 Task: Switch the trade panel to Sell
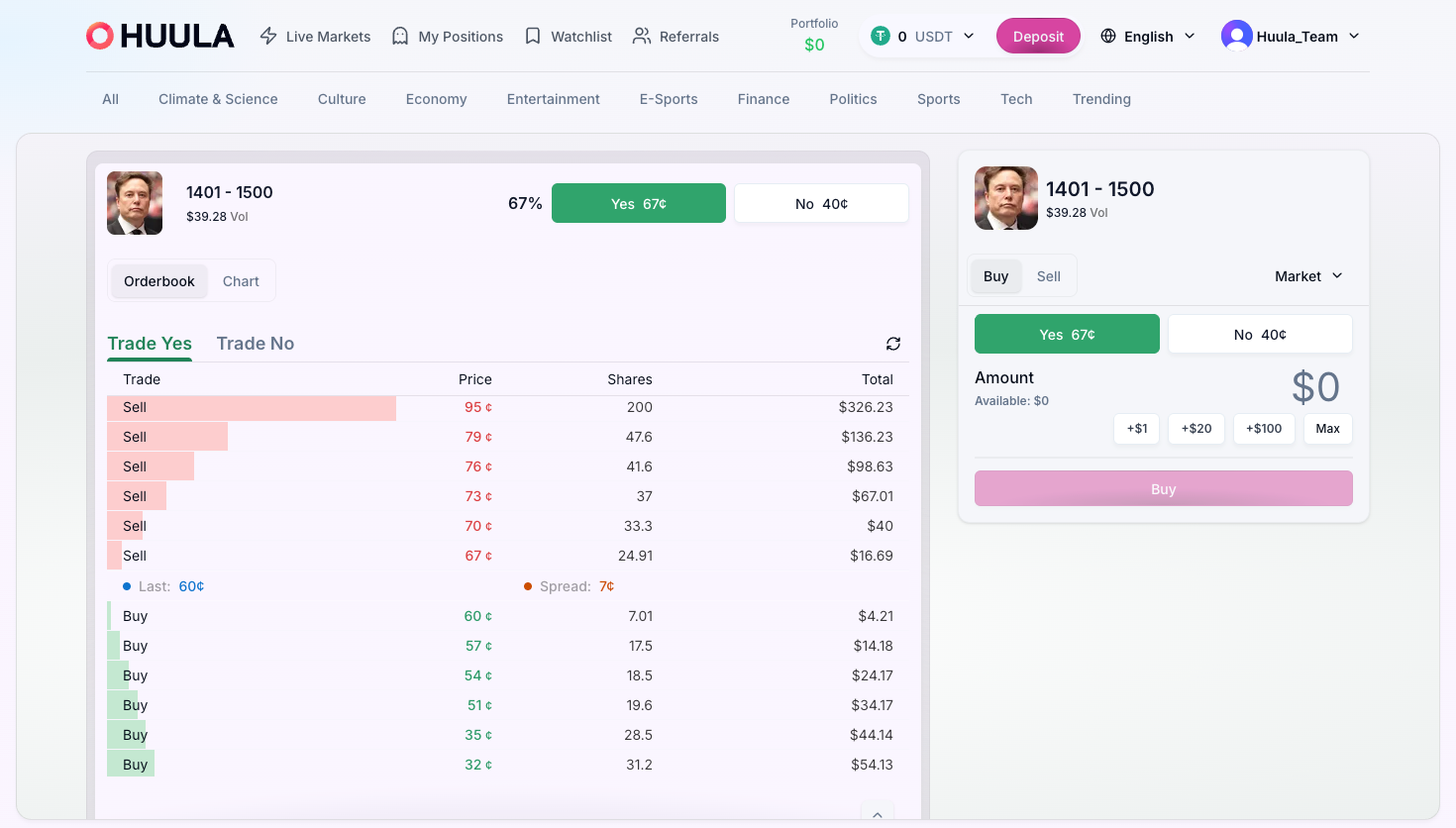pyautogui.click(x=1049, y=275)
